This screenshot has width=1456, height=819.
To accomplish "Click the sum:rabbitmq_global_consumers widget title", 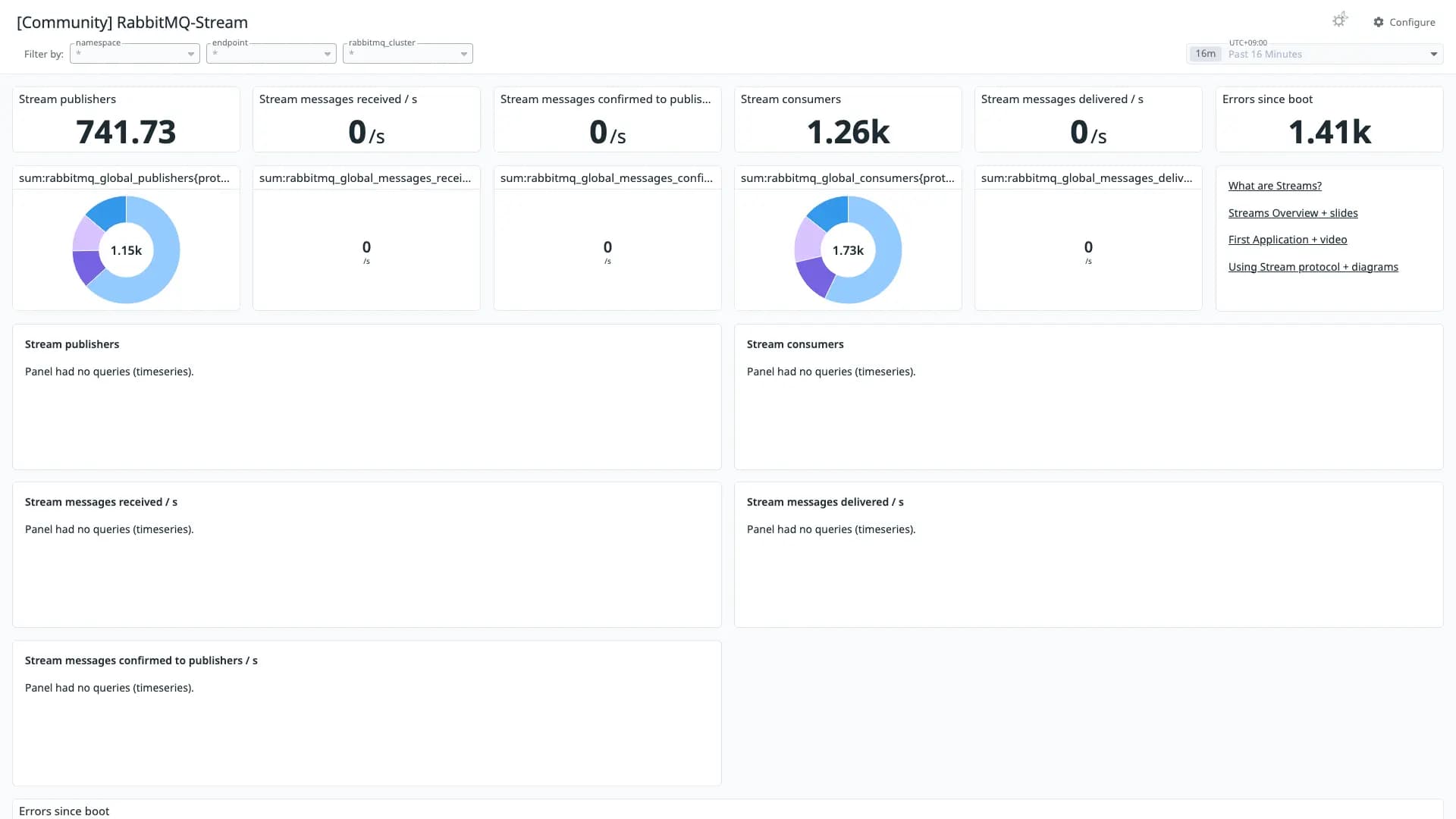I will coord(848,178).
